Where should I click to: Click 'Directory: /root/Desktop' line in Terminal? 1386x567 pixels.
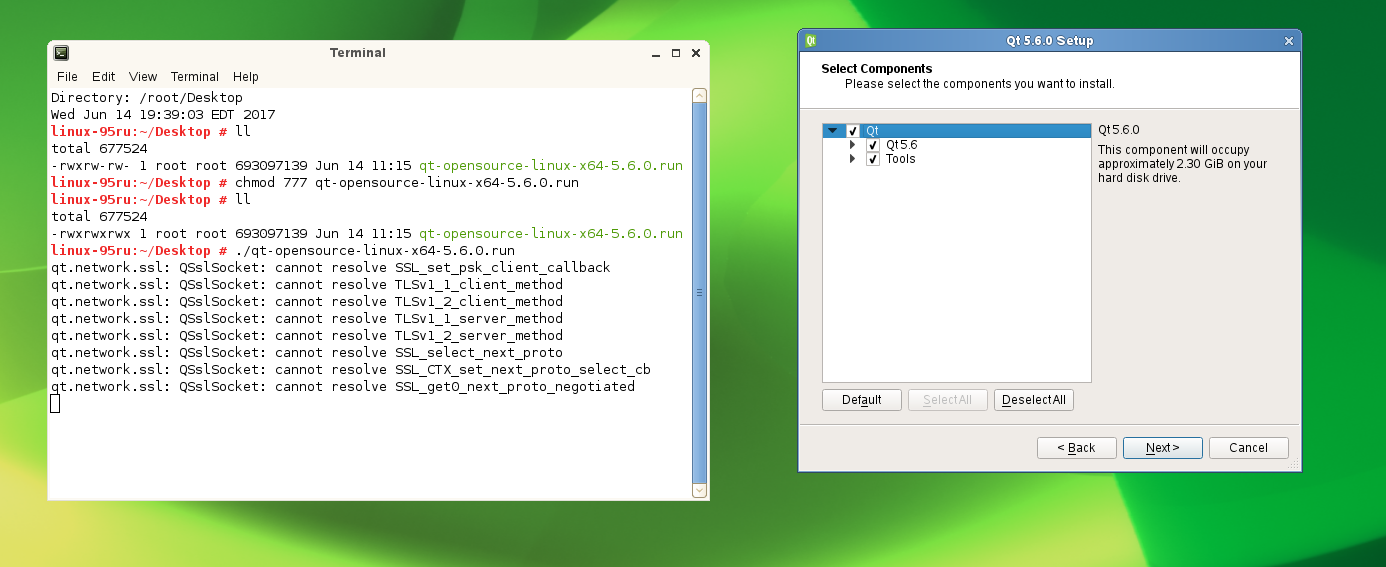pos(147,98)
